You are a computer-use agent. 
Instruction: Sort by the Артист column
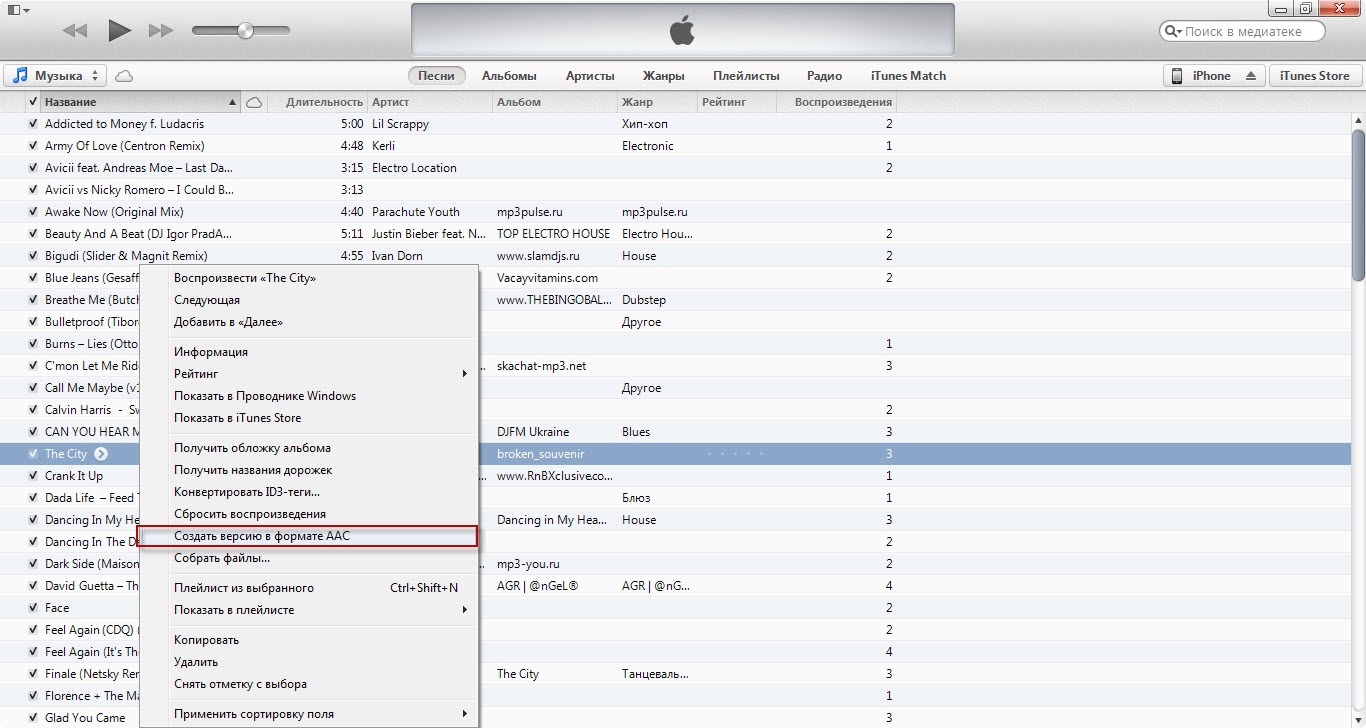[430, 102]
